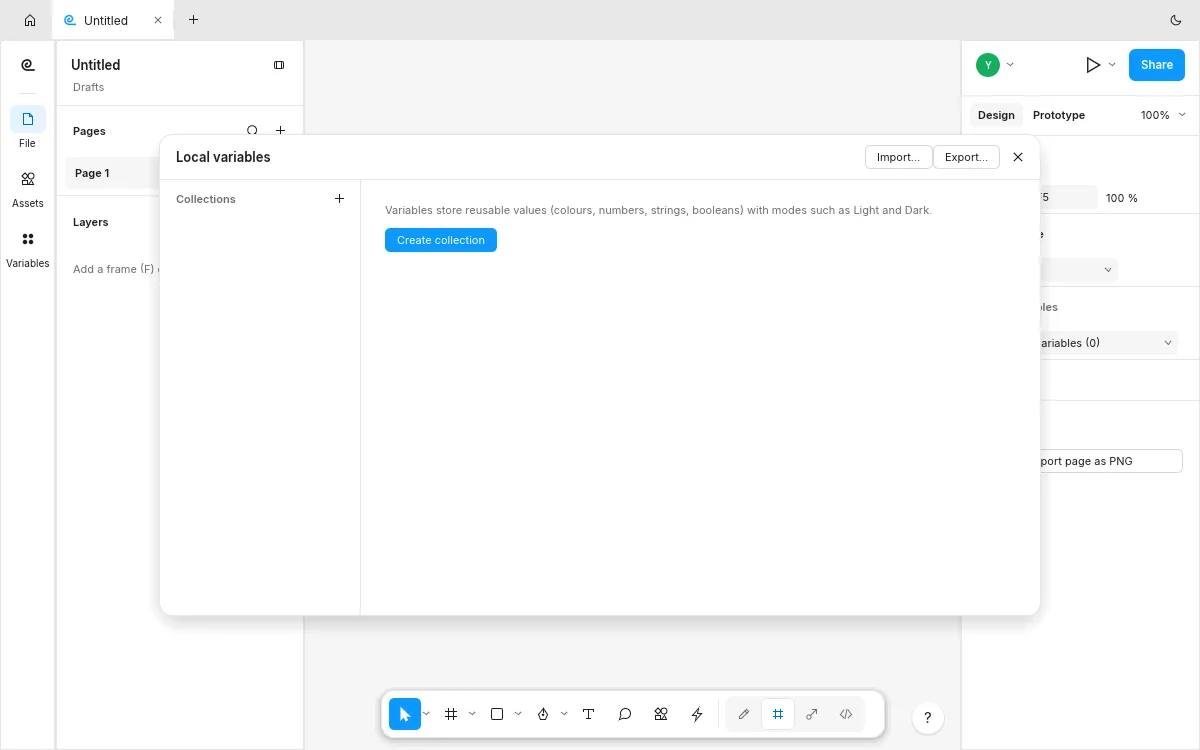Expand the user avatar dropdown chevron
Viewport: 1200px width, 750px height.
[x=1010, y=65]
